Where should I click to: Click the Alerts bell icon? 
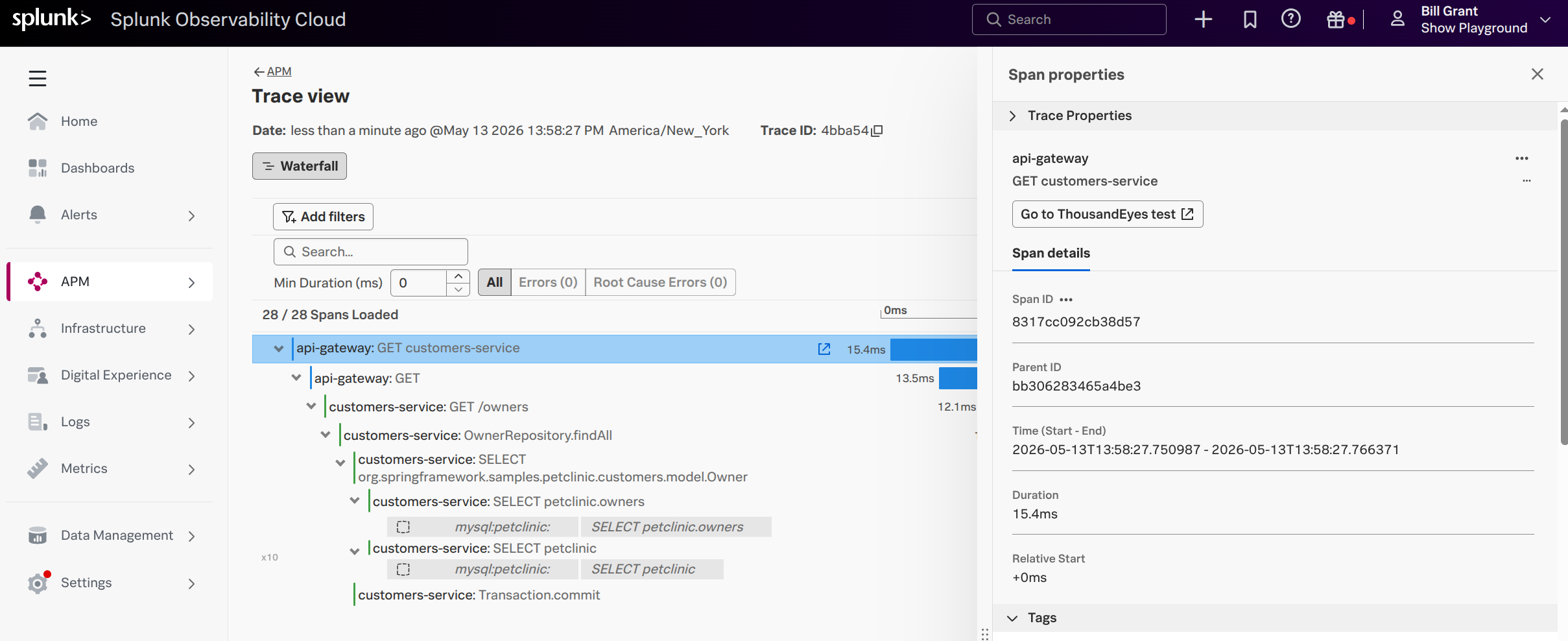click(x=38, y=215)
